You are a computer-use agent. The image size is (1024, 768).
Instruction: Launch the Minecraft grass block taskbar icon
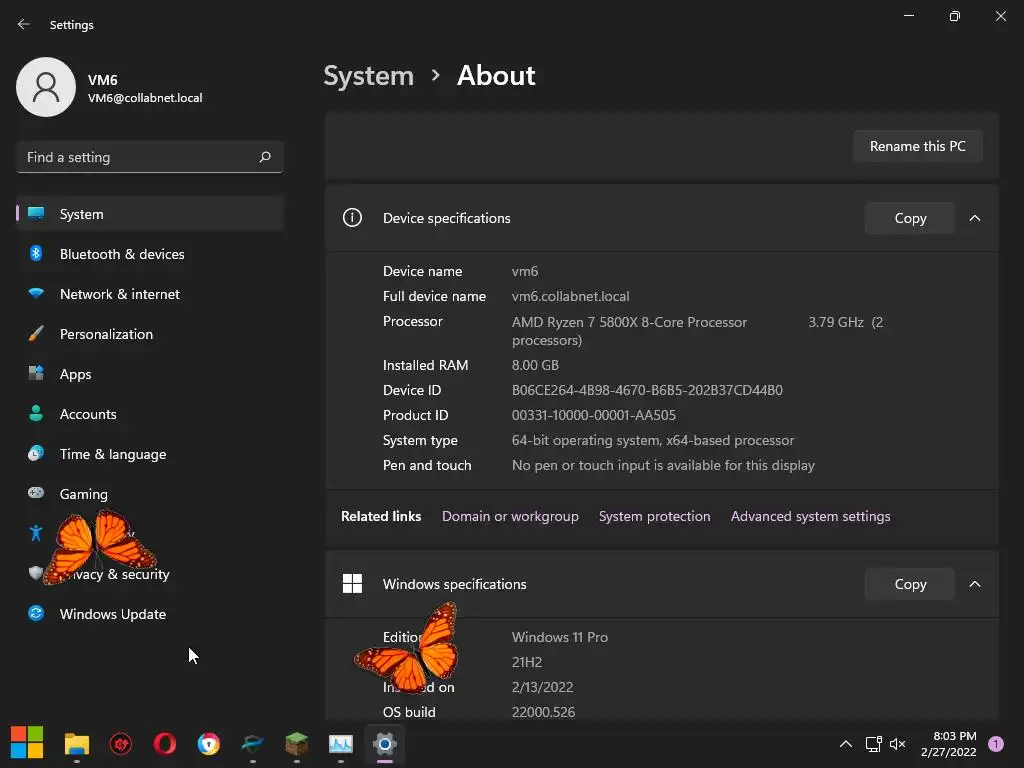click(x=296, y=744)
